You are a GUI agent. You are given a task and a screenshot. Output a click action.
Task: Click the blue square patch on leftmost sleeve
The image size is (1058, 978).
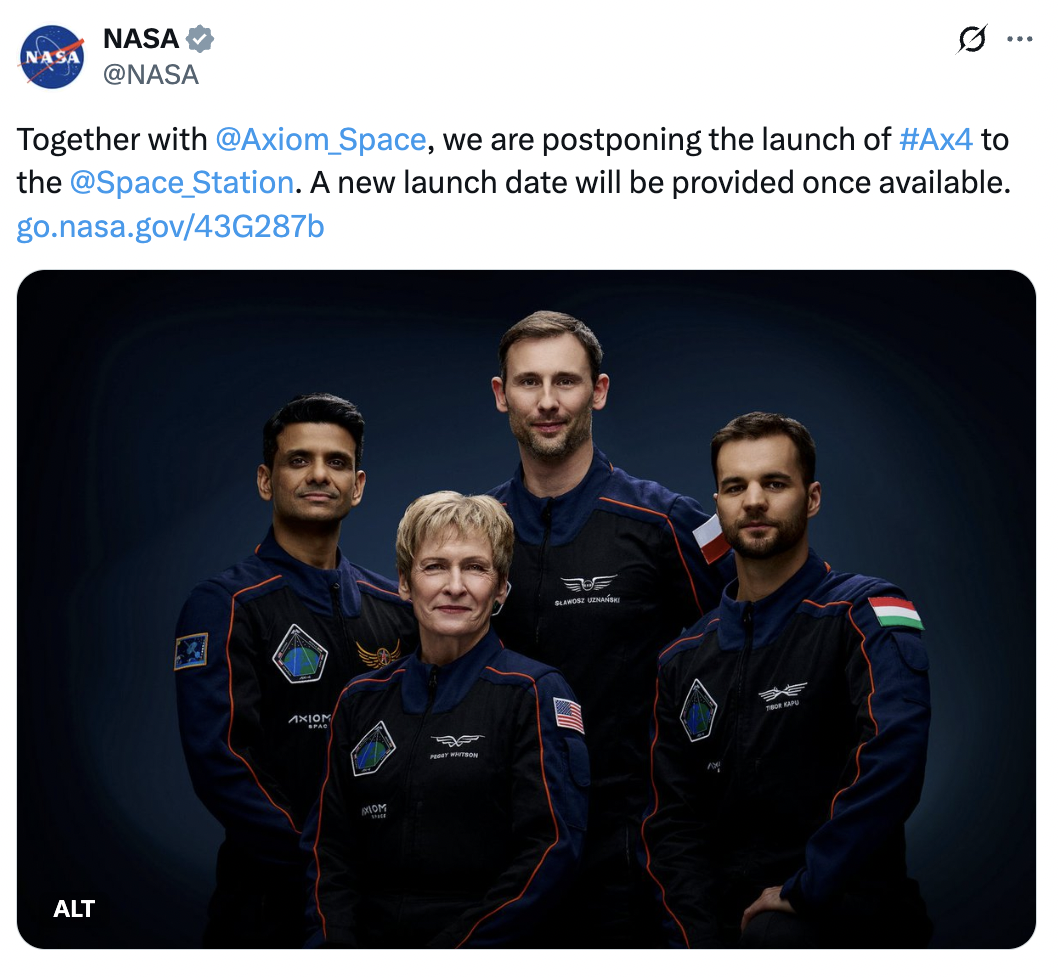pyautogui.click(x=191, y=650)
